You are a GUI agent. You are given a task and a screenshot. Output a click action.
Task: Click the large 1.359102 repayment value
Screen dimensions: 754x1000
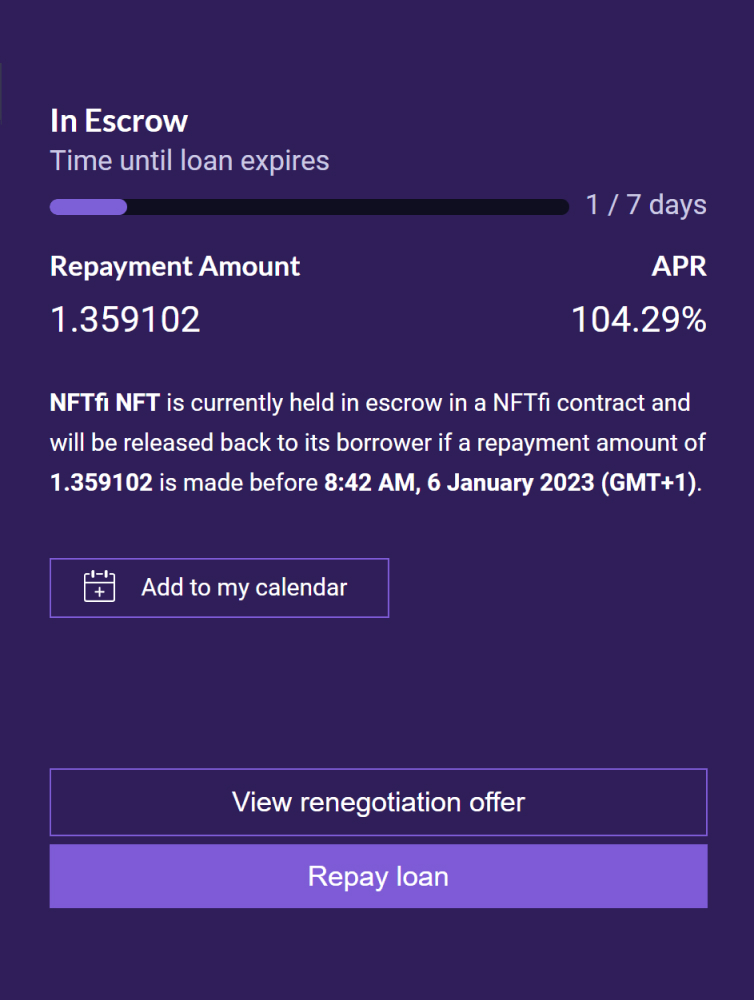(125, 320)
